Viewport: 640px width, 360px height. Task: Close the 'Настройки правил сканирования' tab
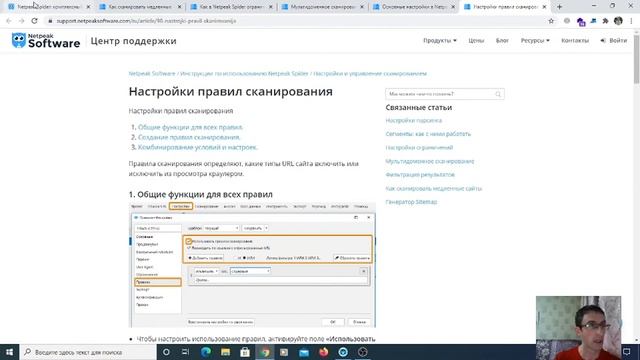[544, 7]
